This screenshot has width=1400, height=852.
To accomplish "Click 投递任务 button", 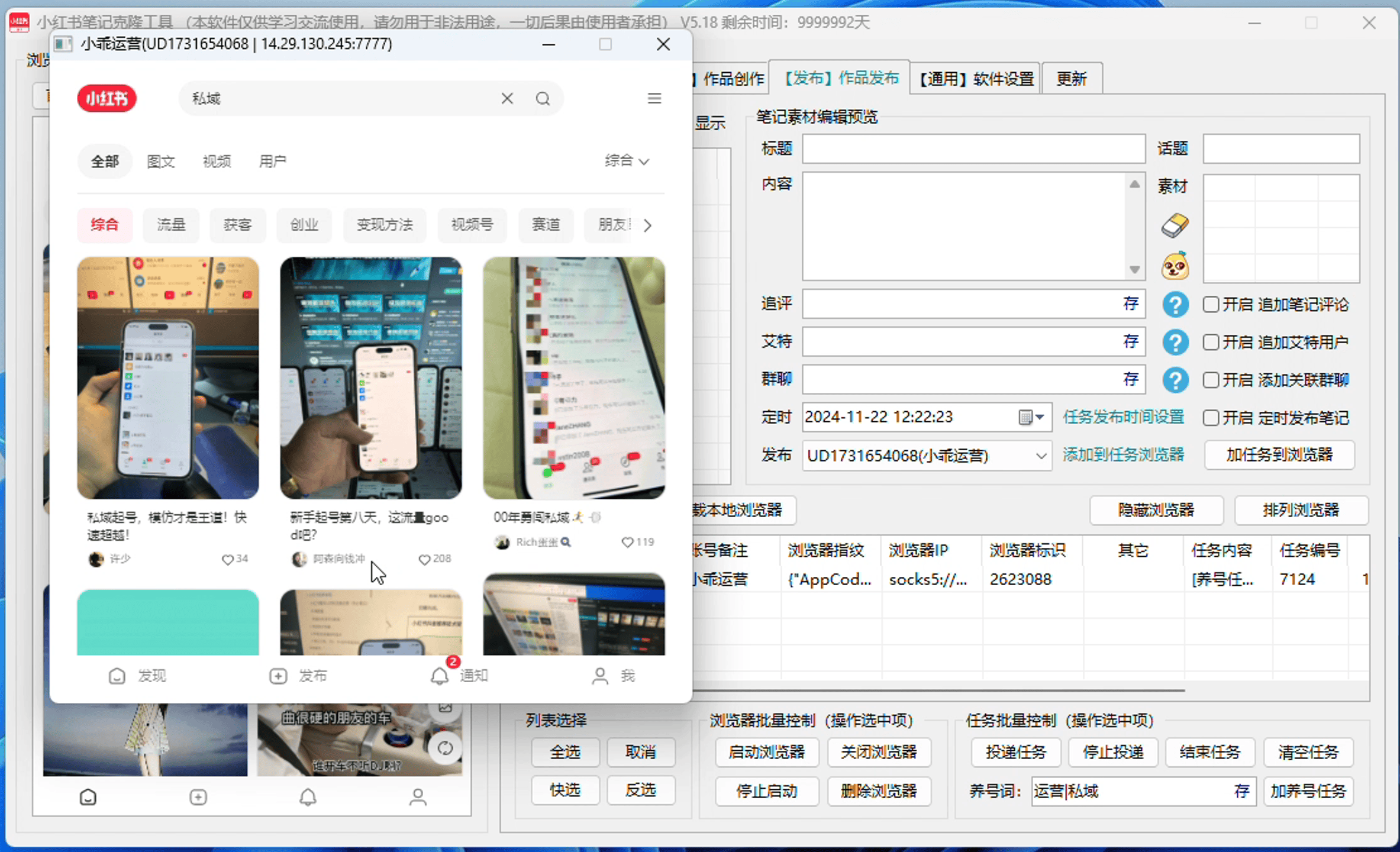I will 1015,752.
